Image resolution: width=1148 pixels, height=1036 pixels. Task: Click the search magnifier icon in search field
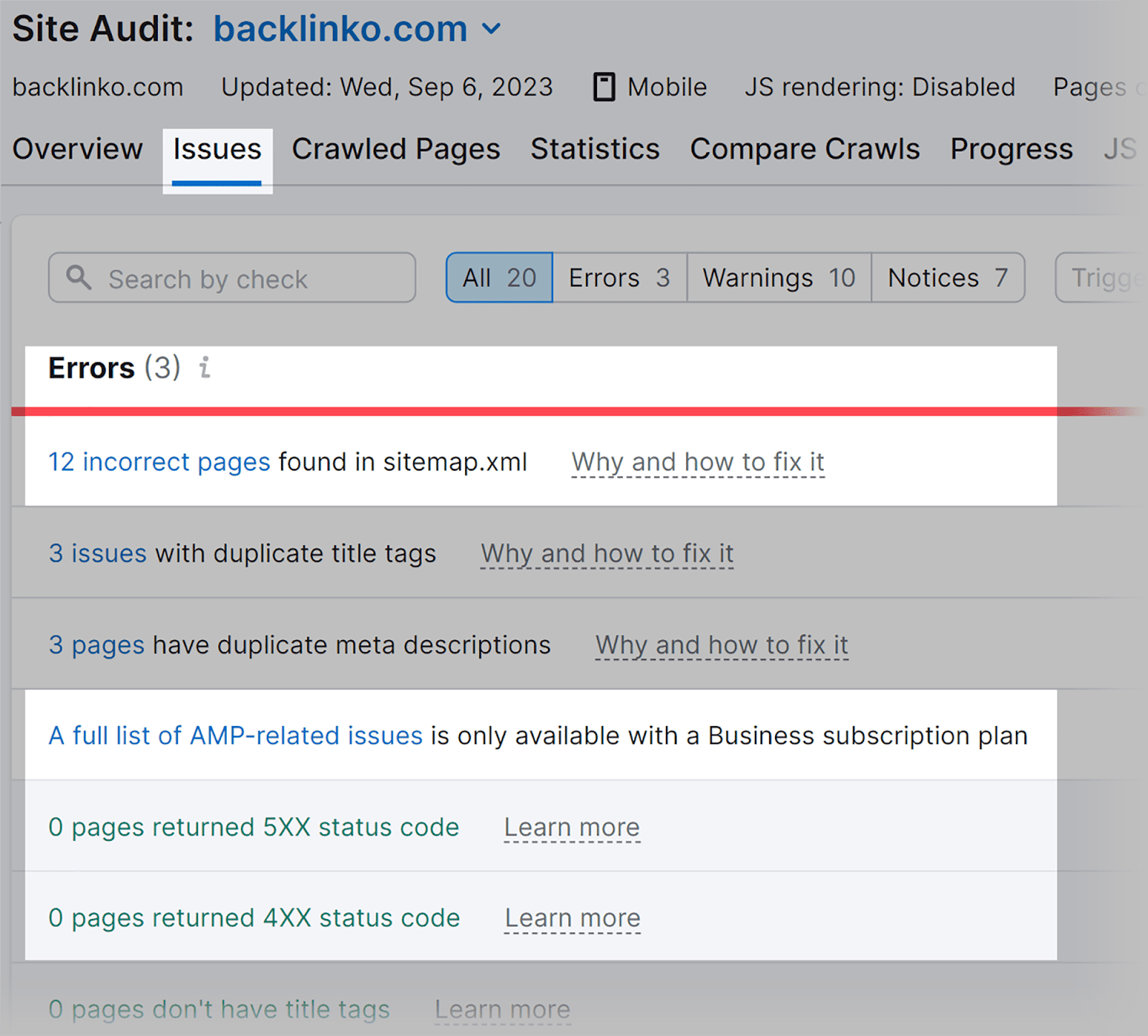pos(79,278)
